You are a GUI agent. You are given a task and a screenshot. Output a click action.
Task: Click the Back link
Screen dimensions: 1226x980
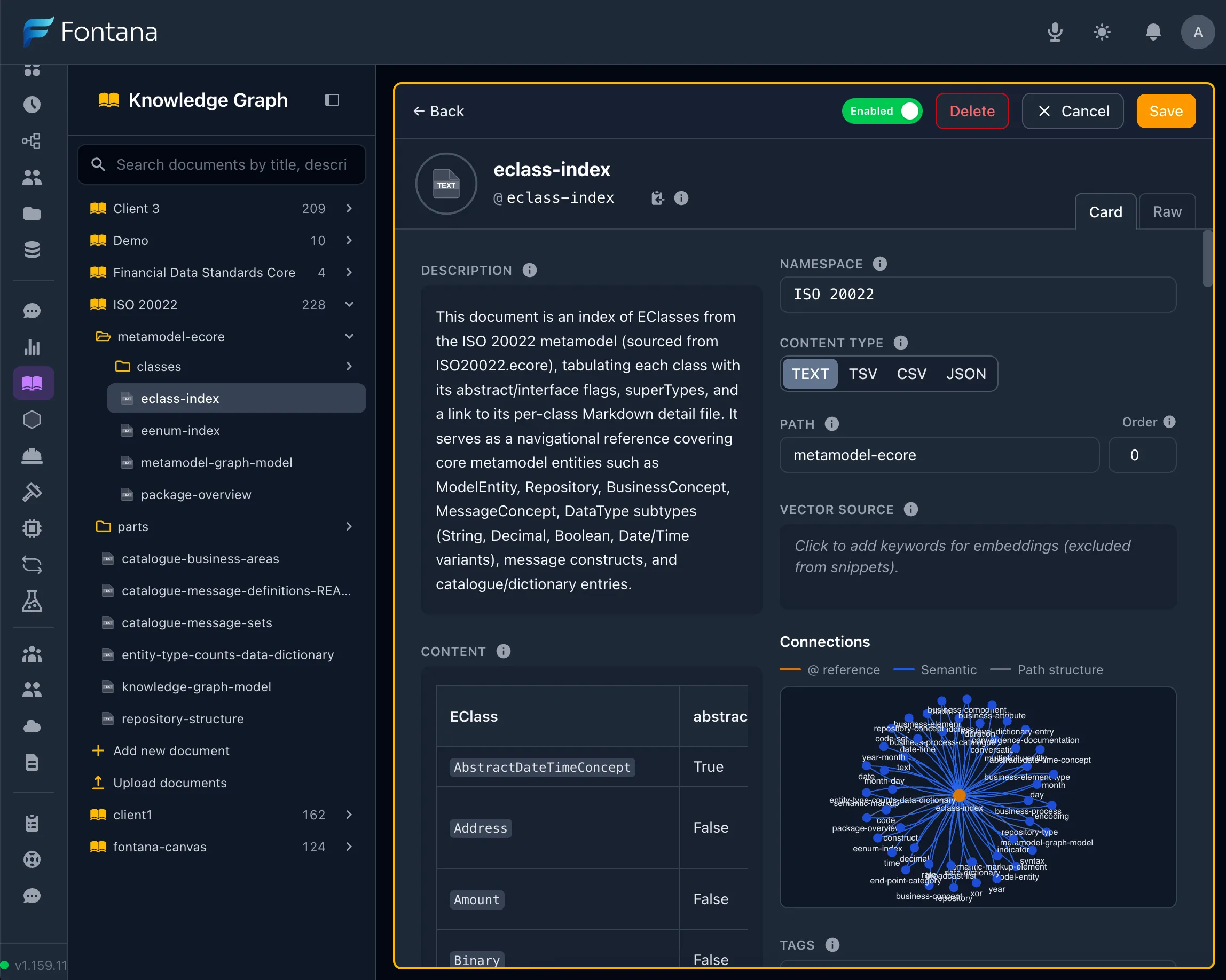pyautogui.click(x=438, y=111)
